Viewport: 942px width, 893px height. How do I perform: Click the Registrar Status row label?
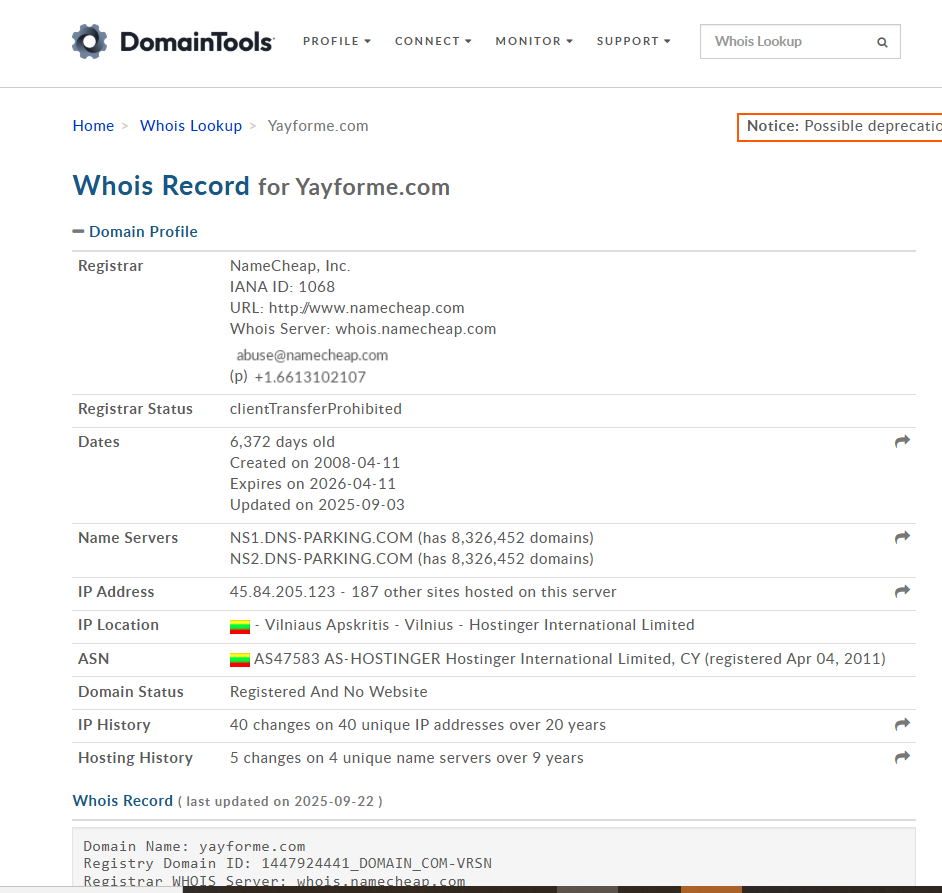pos(135,409)
